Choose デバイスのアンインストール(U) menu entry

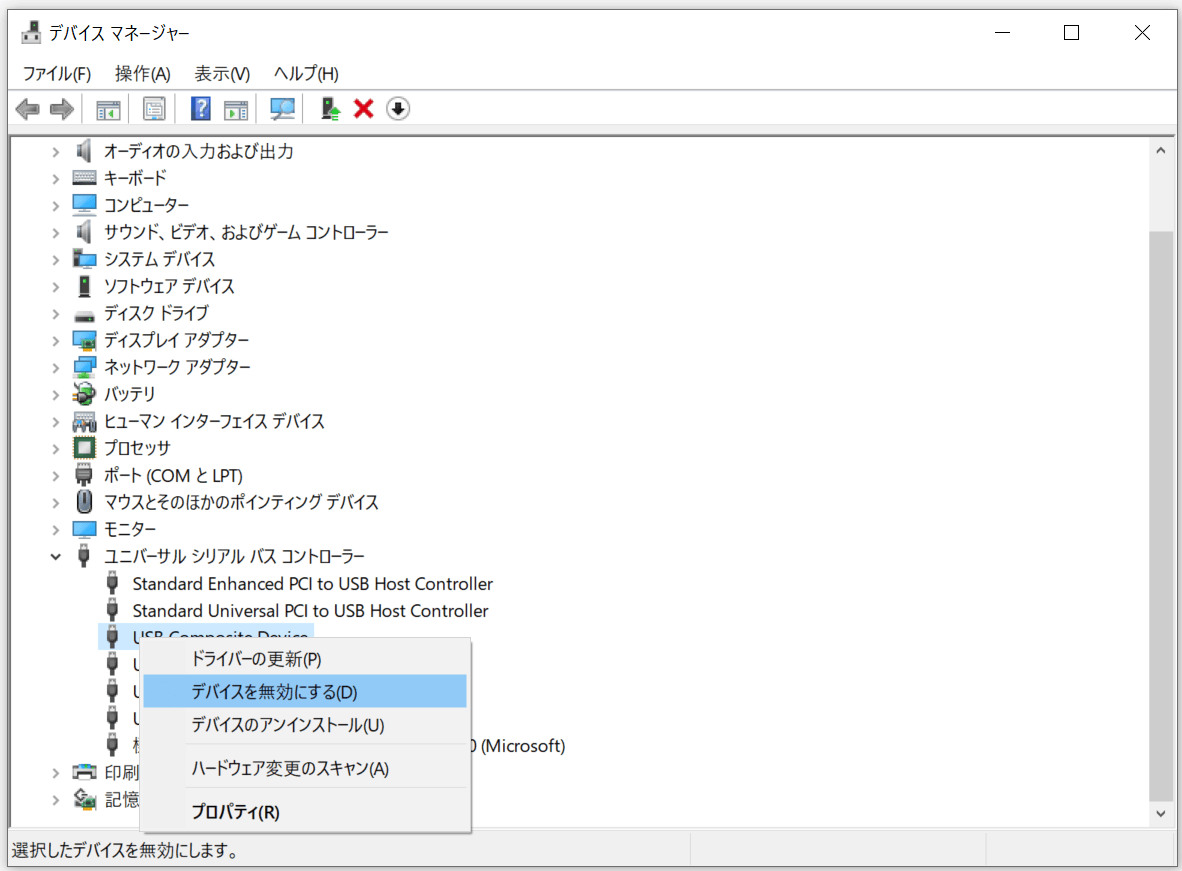[305, 725]
